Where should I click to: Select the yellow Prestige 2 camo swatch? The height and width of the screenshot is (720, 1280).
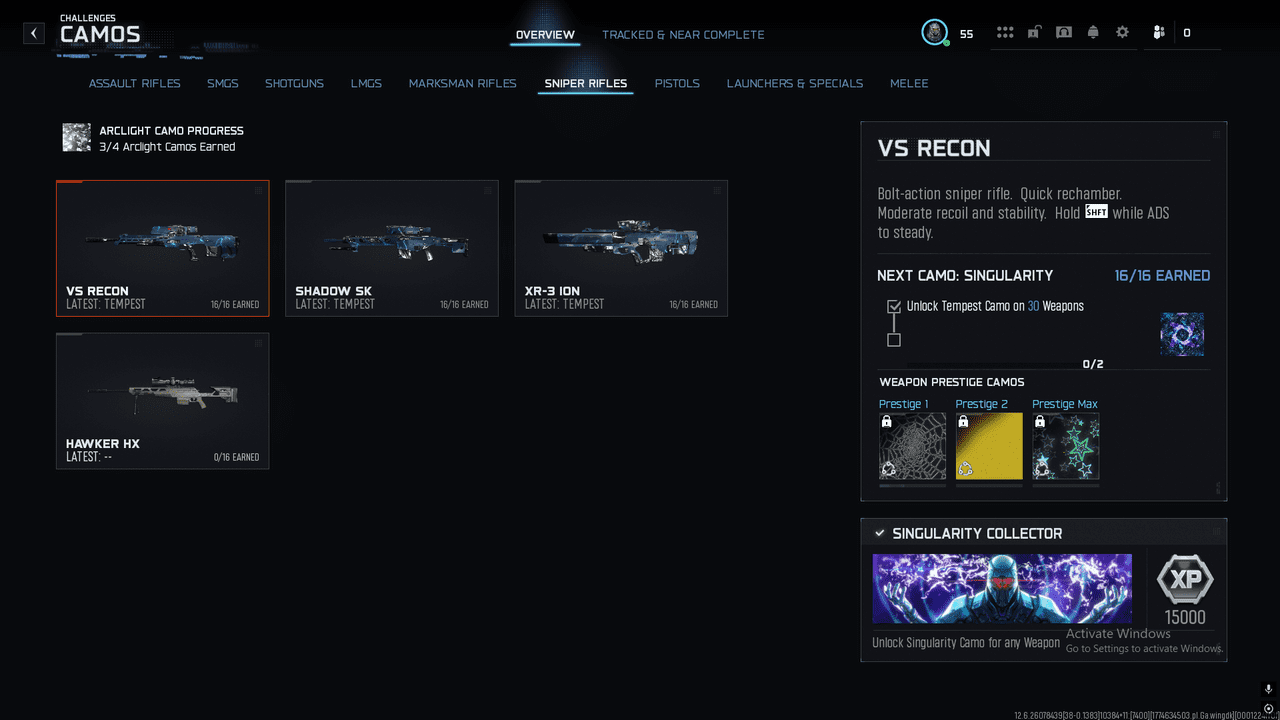pyautogui.click(x=989, y=446)
